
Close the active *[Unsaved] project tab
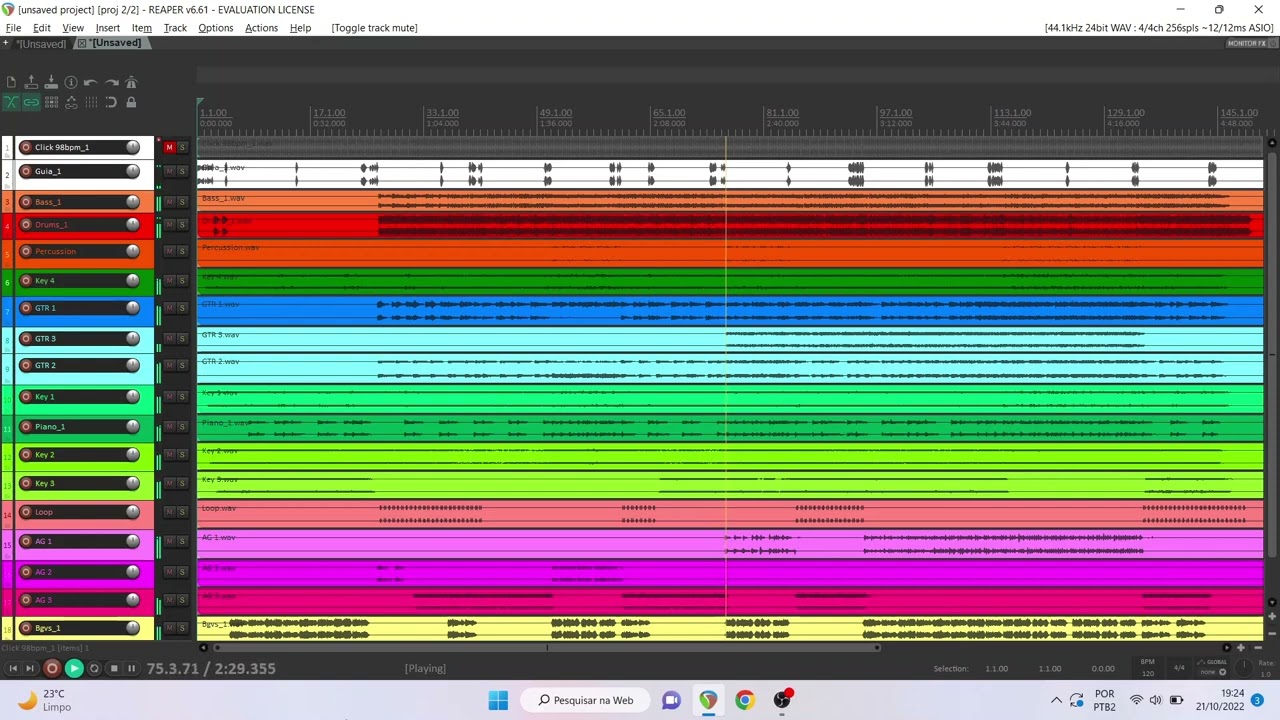click(x=82, y=44)
